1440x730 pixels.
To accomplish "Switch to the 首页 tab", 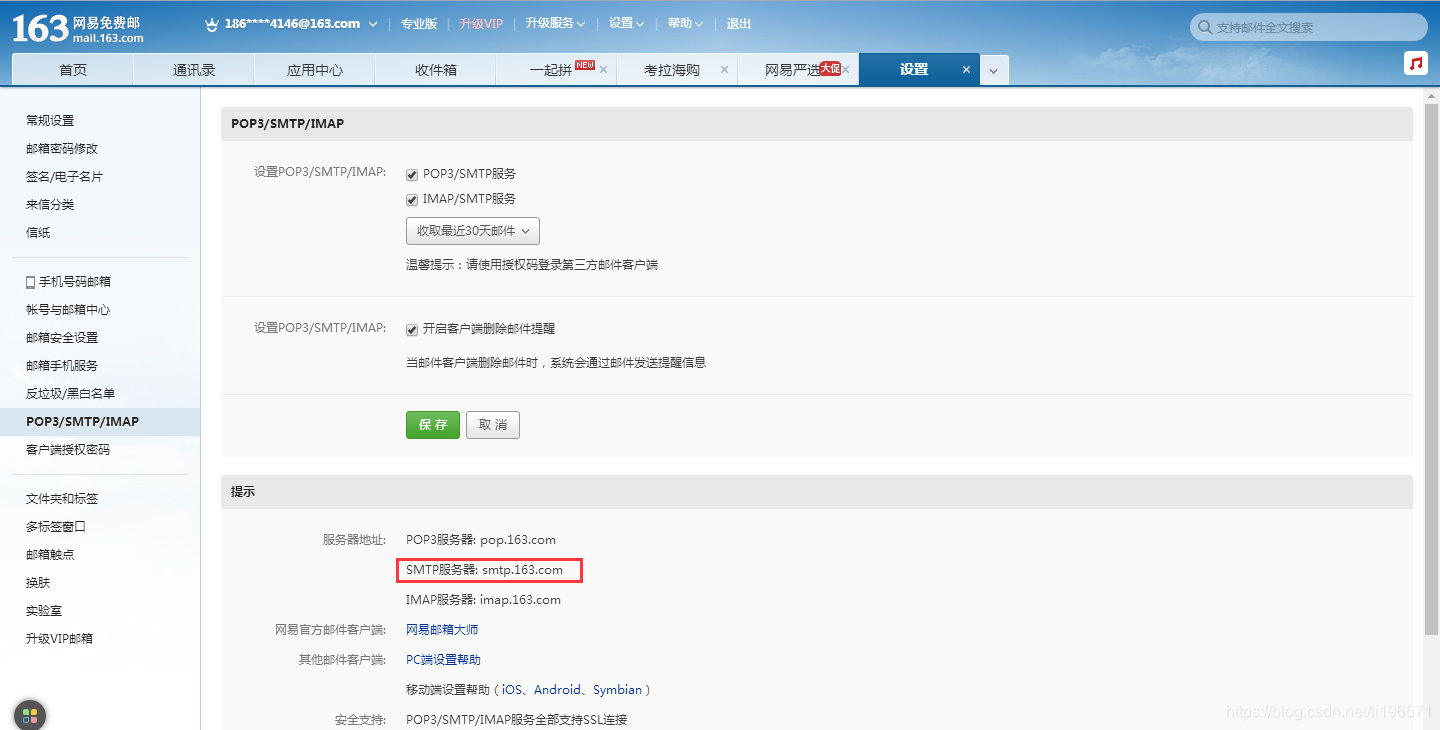I will 73,70.
